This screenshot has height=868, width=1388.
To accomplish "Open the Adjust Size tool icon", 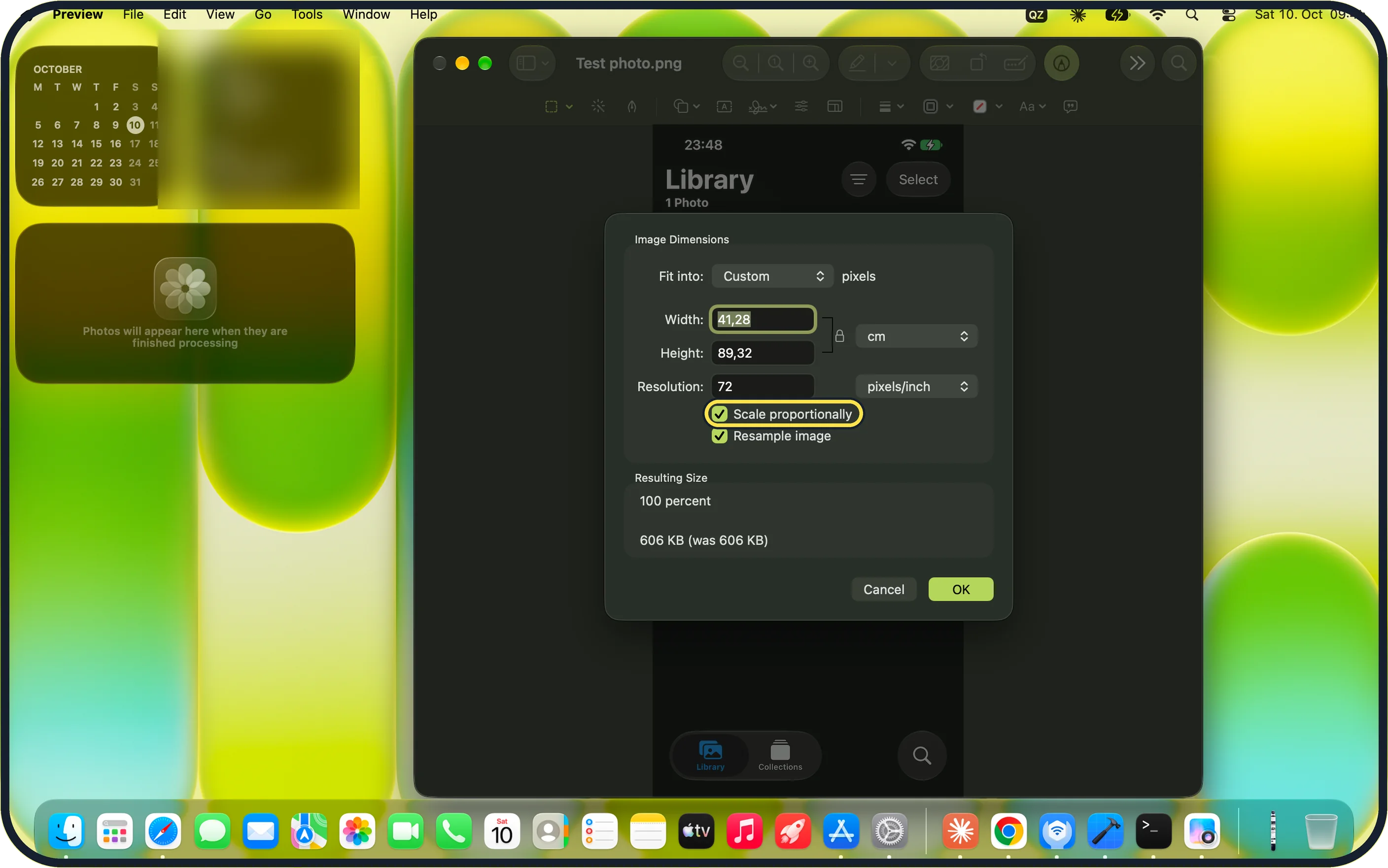I will (x=835, y=106).
